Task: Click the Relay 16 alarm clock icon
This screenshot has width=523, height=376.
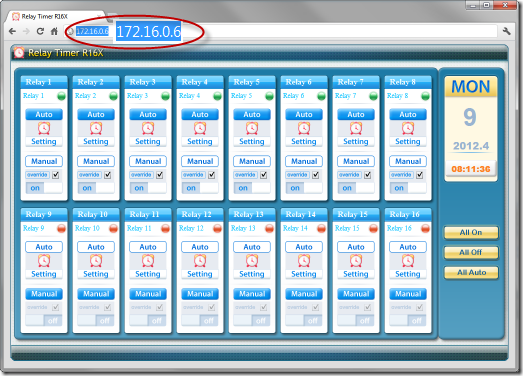Action: [x=408, y=261]
